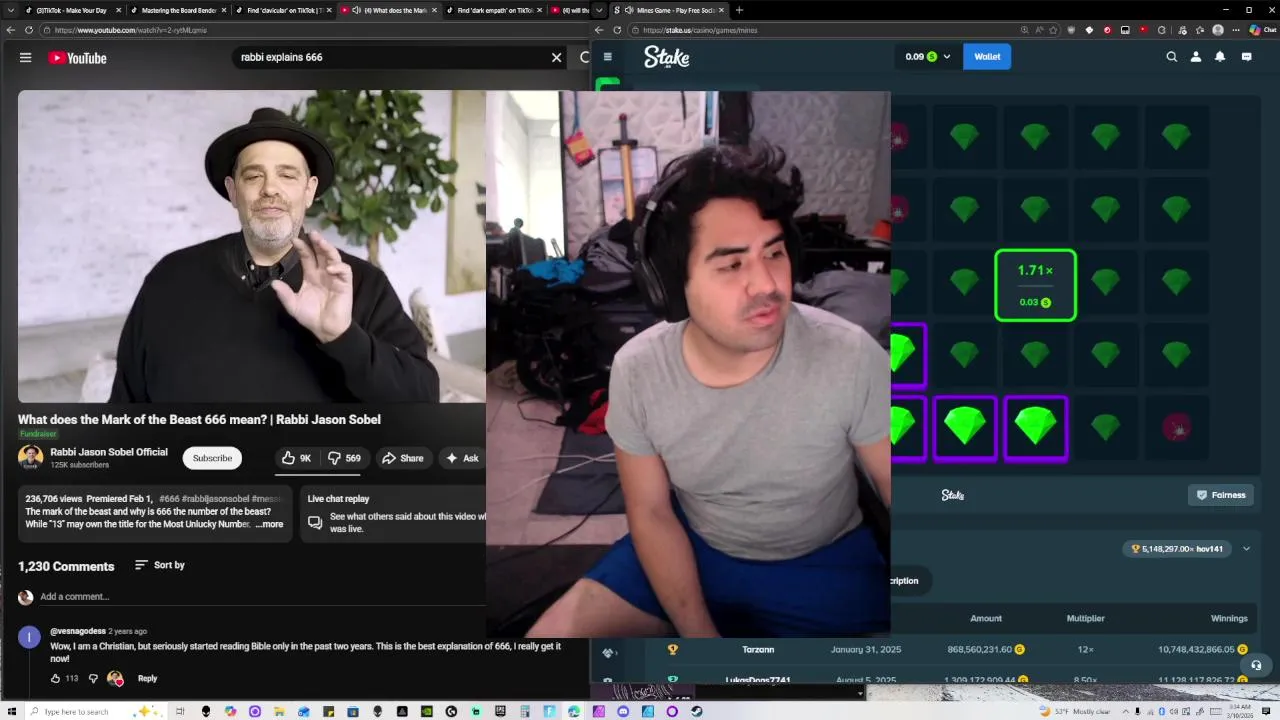Image resolution: width=1280 pixels, height=720 pixels.
Task: Open a new tab in Stake browser window
Action: coord(739,10)
